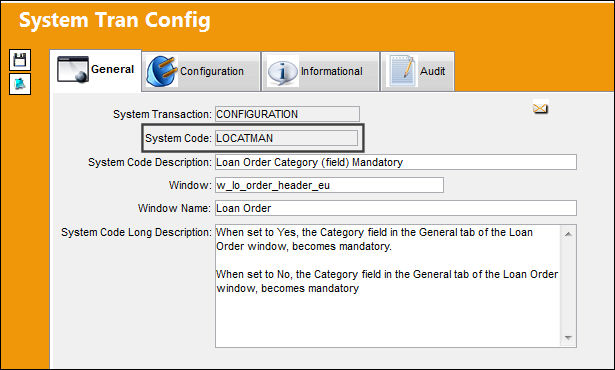Click the Save floppy disk icon

pyautogui.click(x=20, y=60)
